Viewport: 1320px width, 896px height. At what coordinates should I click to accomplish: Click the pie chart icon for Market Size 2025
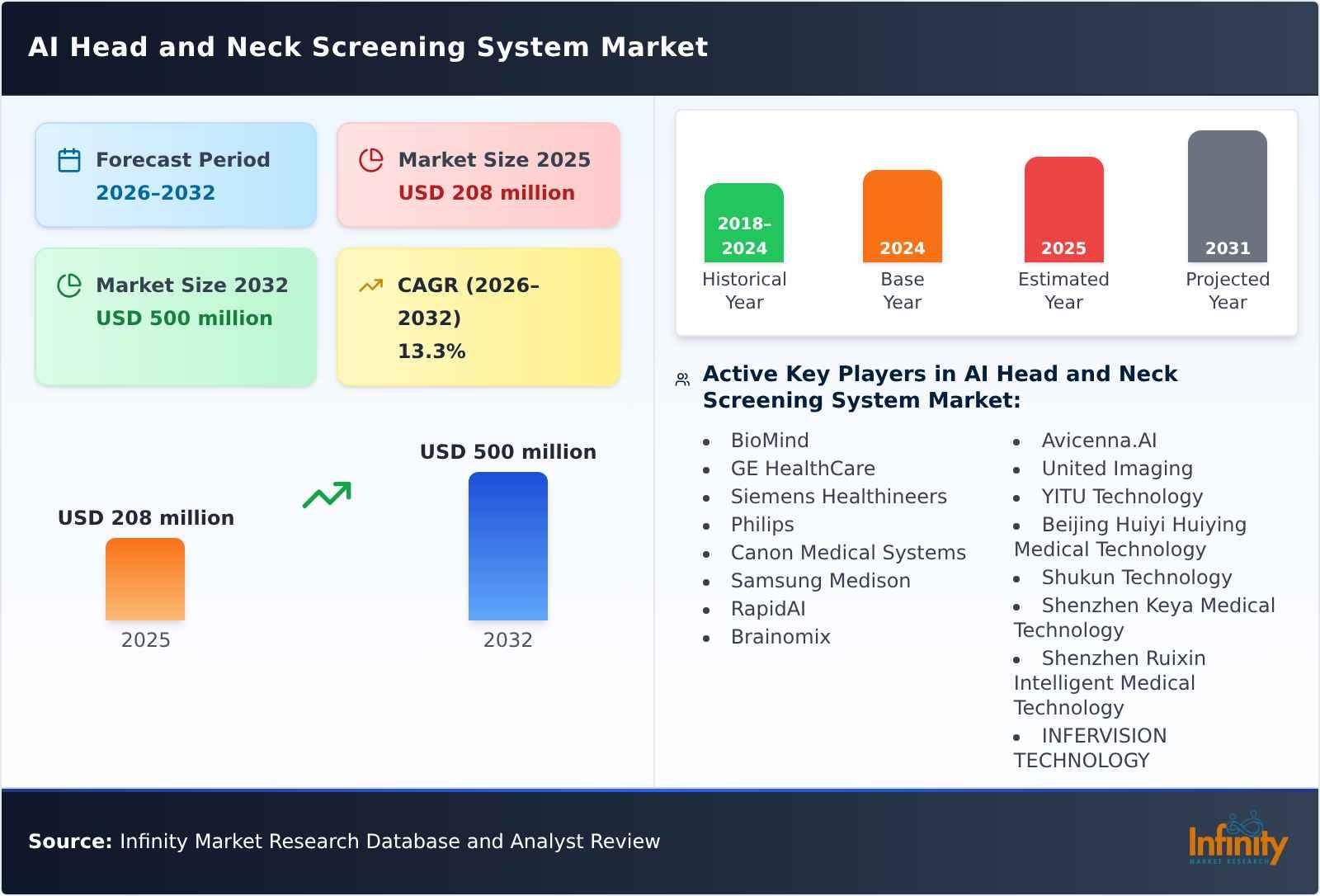371,160
